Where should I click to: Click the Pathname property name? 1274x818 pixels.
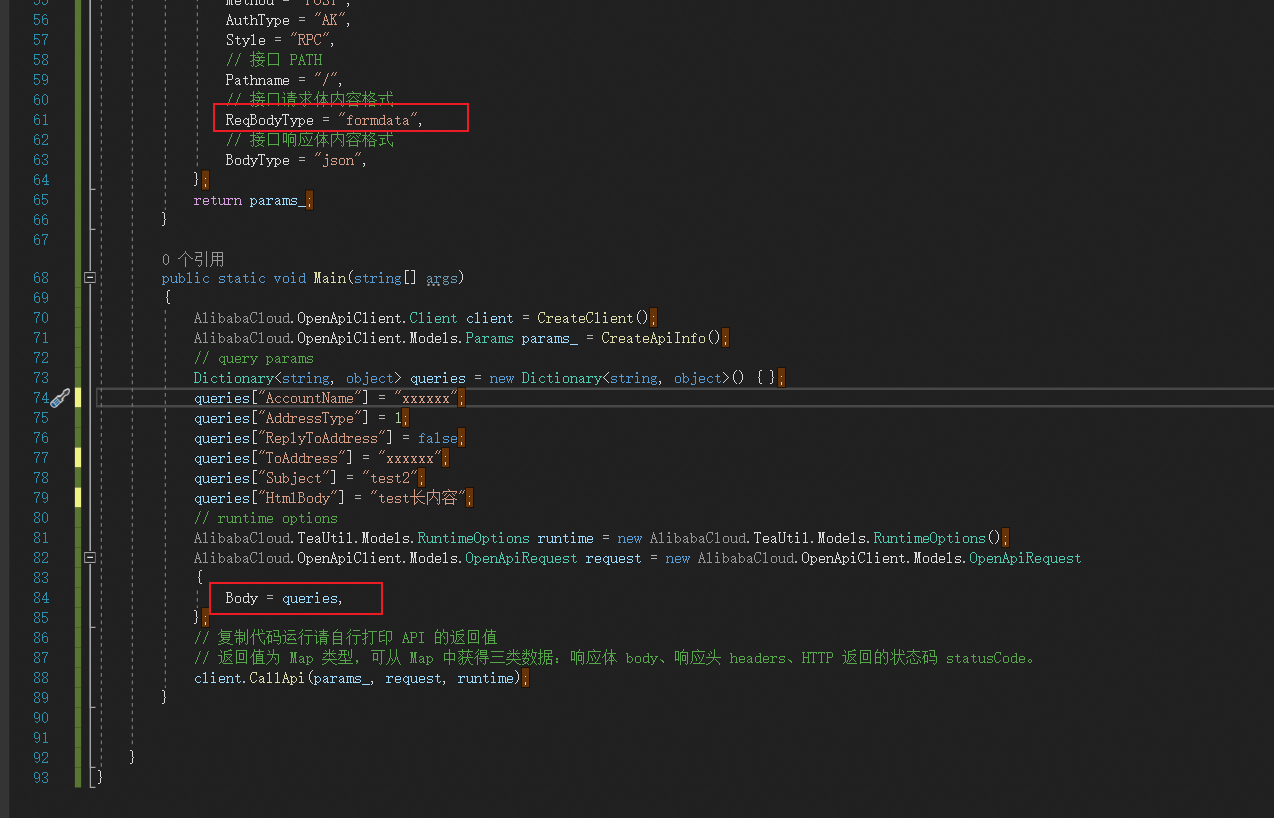257,80
